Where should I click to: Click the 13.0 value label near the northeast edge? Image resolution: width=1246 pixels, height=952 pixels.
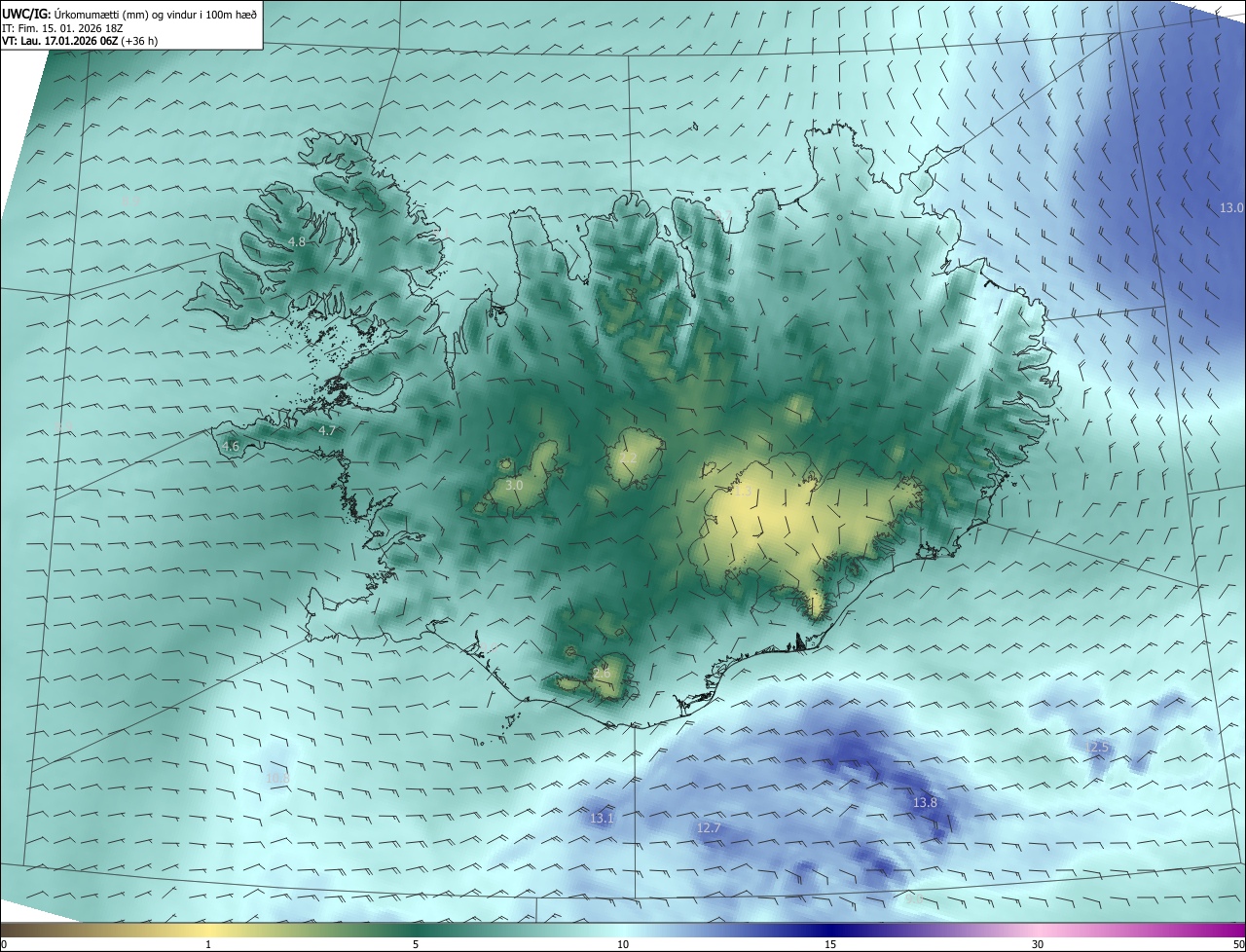click(1231, 208)
